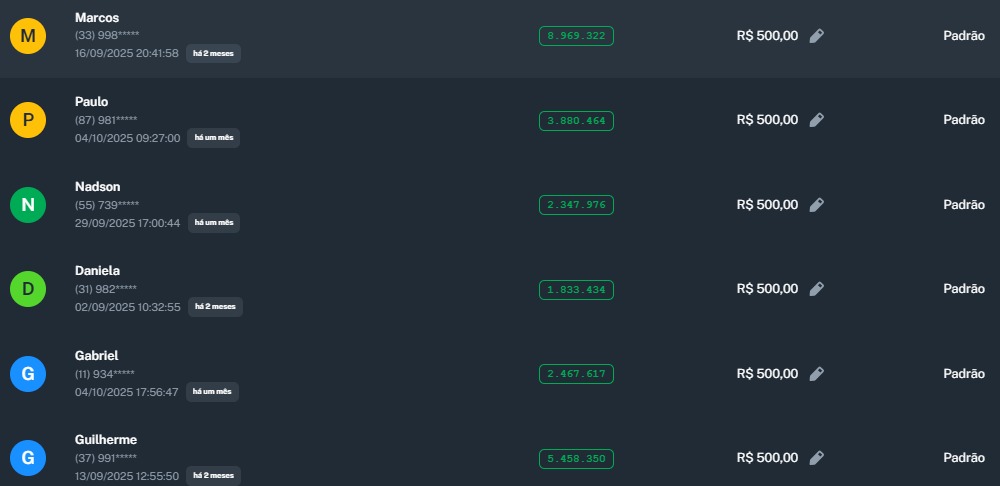Edit Guilherme's value using the pencil icon

816,458
